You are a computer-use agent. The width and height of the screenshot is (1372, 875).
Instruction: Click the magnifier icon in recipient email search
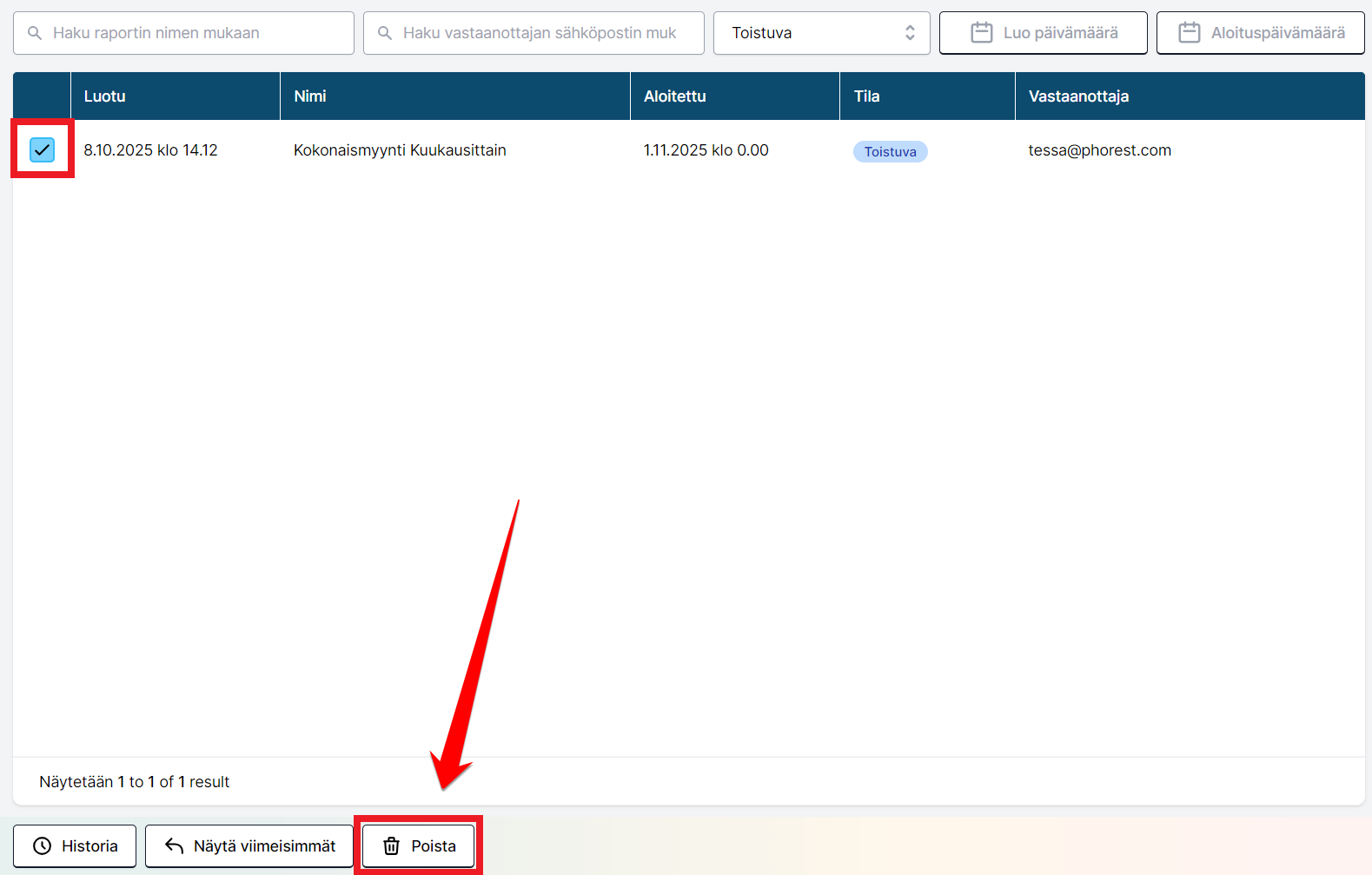385,33
